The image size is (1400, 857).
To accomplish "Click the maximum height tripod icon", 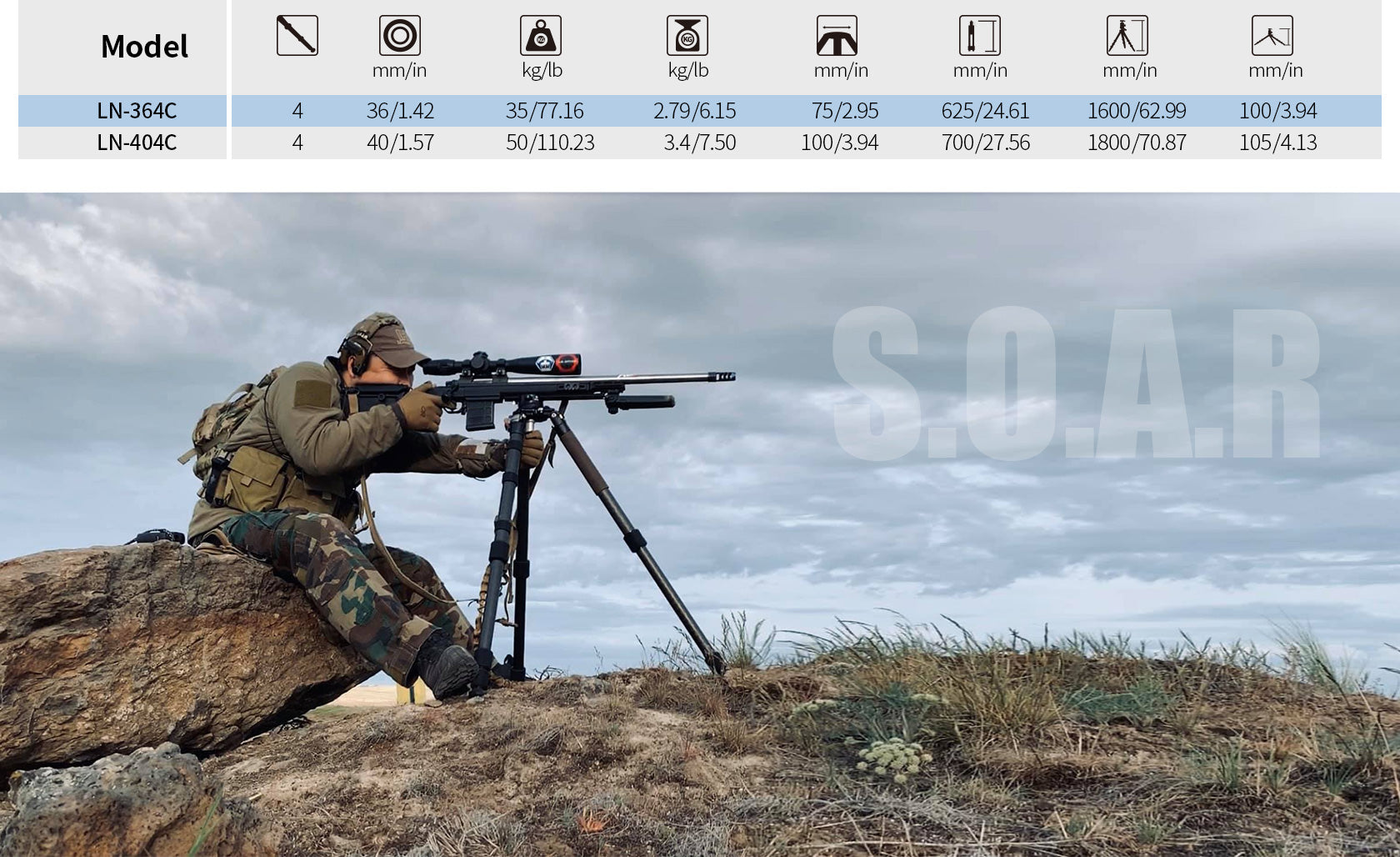I will [1127, 36].
